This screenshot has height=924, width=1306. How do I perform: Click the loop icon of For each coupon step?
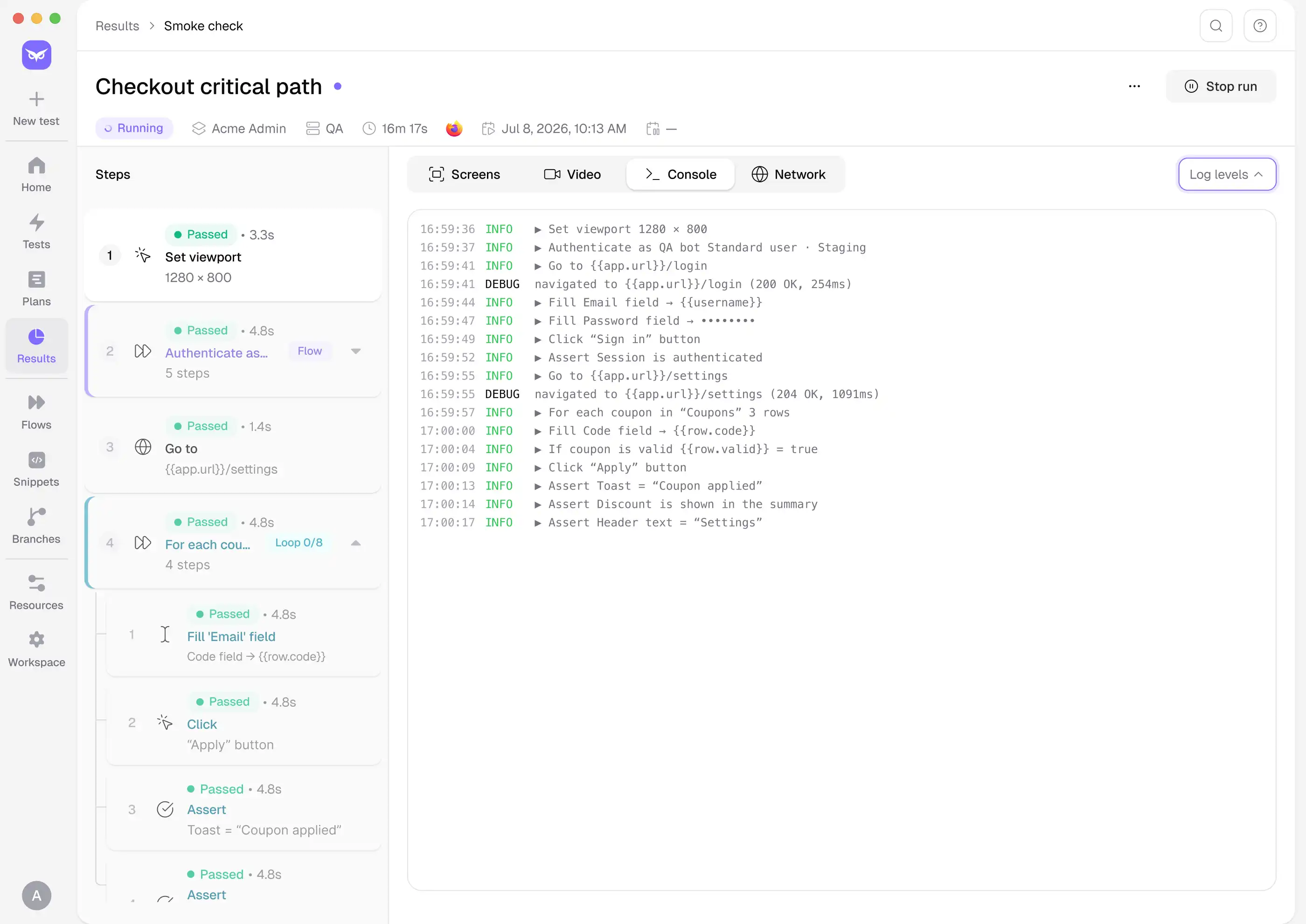pos(143,543)
